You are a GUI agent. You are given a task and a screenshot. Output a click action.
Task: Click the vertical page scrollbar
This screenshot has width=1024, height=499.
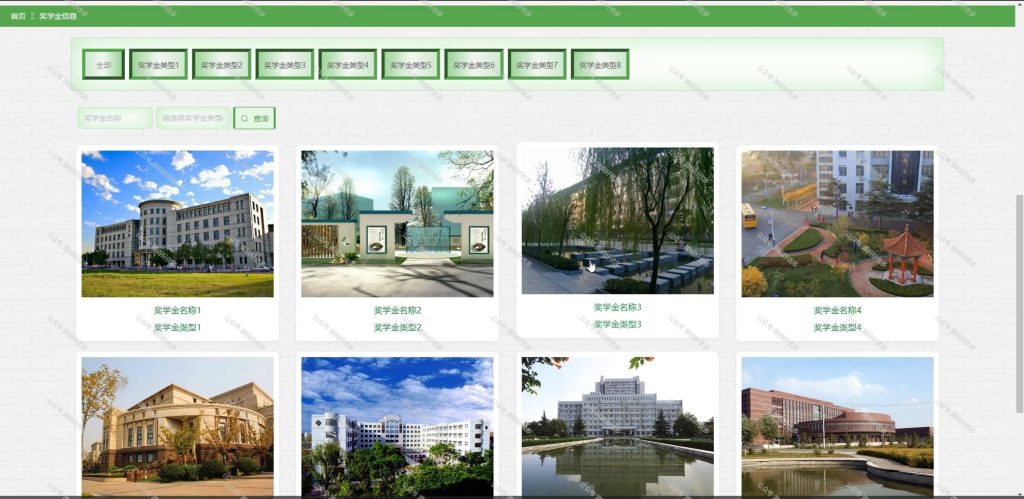coord(1019,304)
